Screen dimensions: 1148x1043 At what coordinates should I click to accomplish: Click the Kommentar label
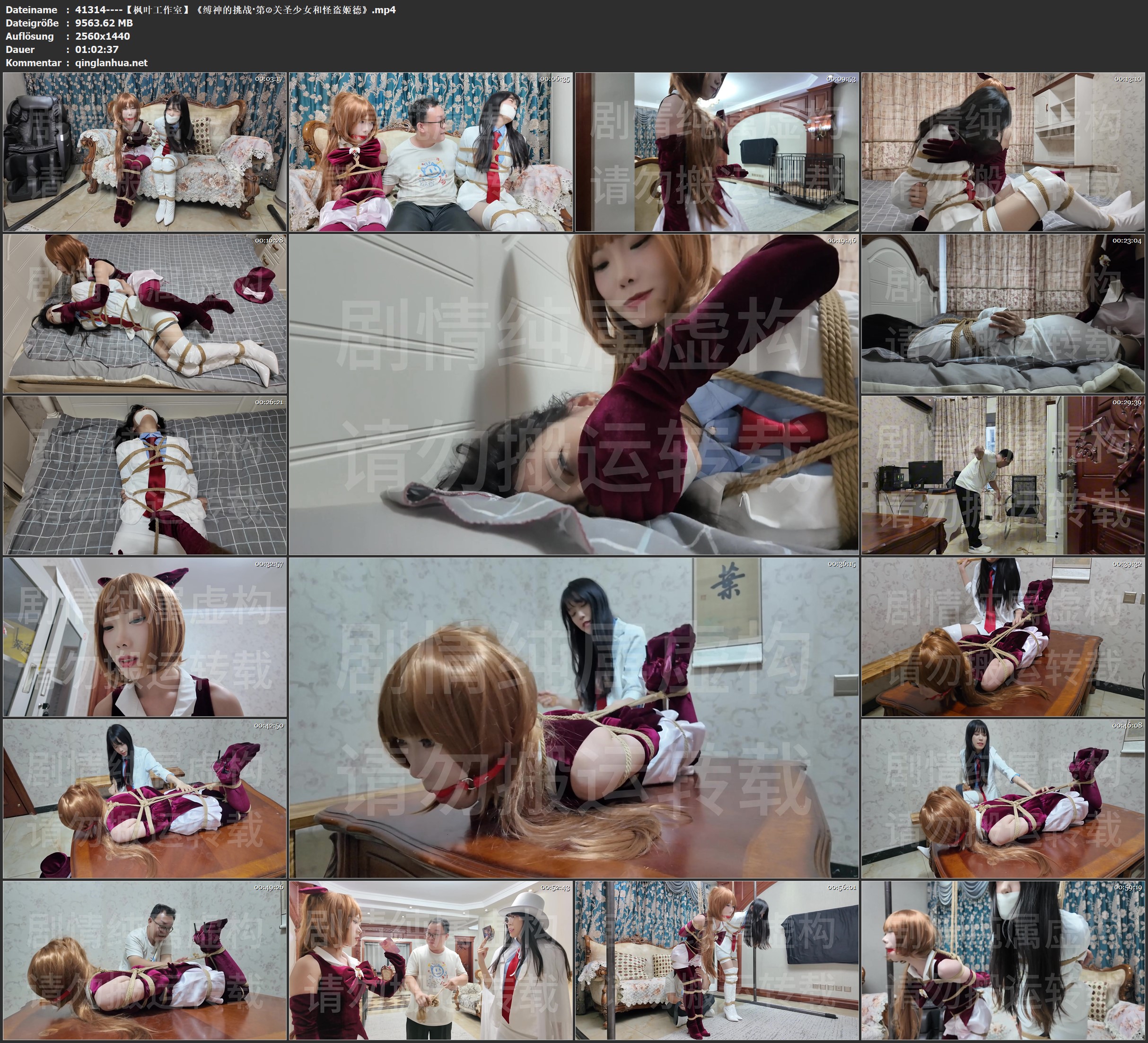[x=33, y=62]
